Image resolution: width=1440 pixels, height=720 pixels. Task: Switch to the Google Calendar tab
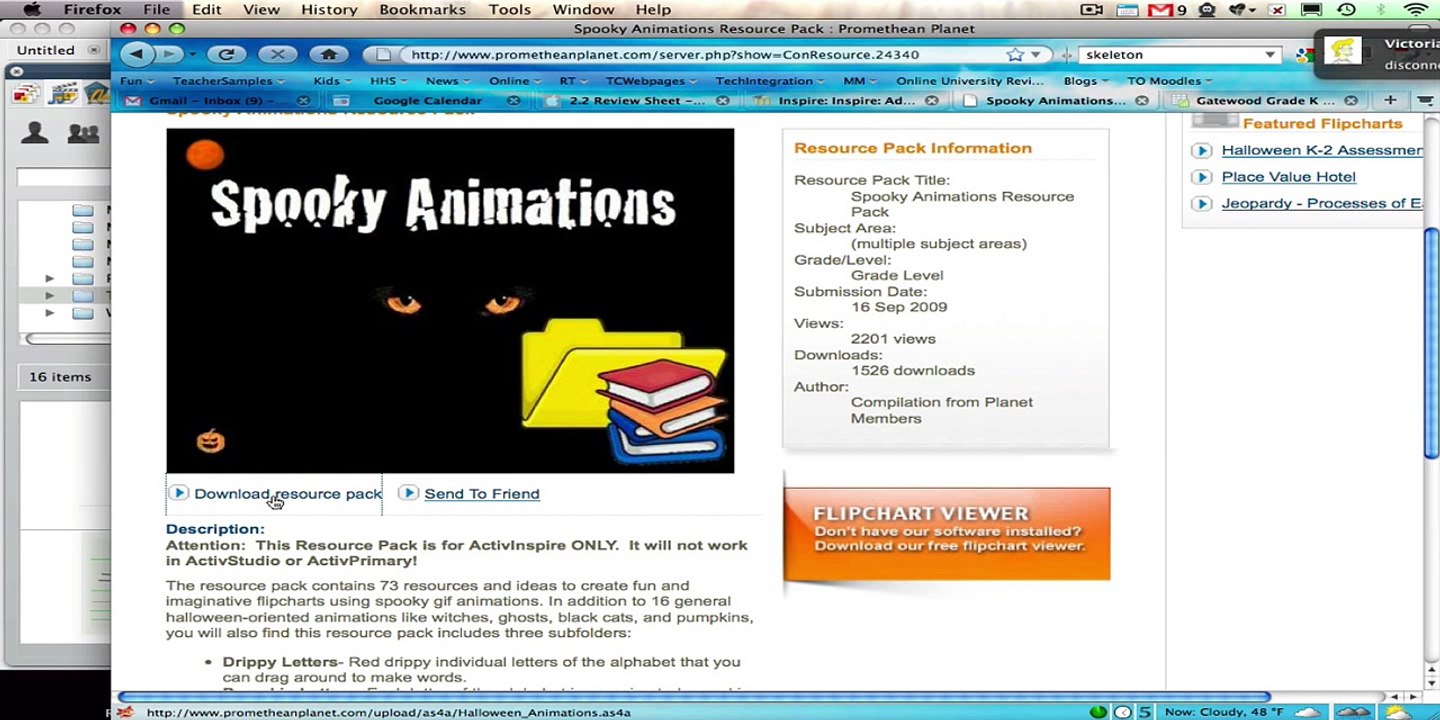(427, 100)
